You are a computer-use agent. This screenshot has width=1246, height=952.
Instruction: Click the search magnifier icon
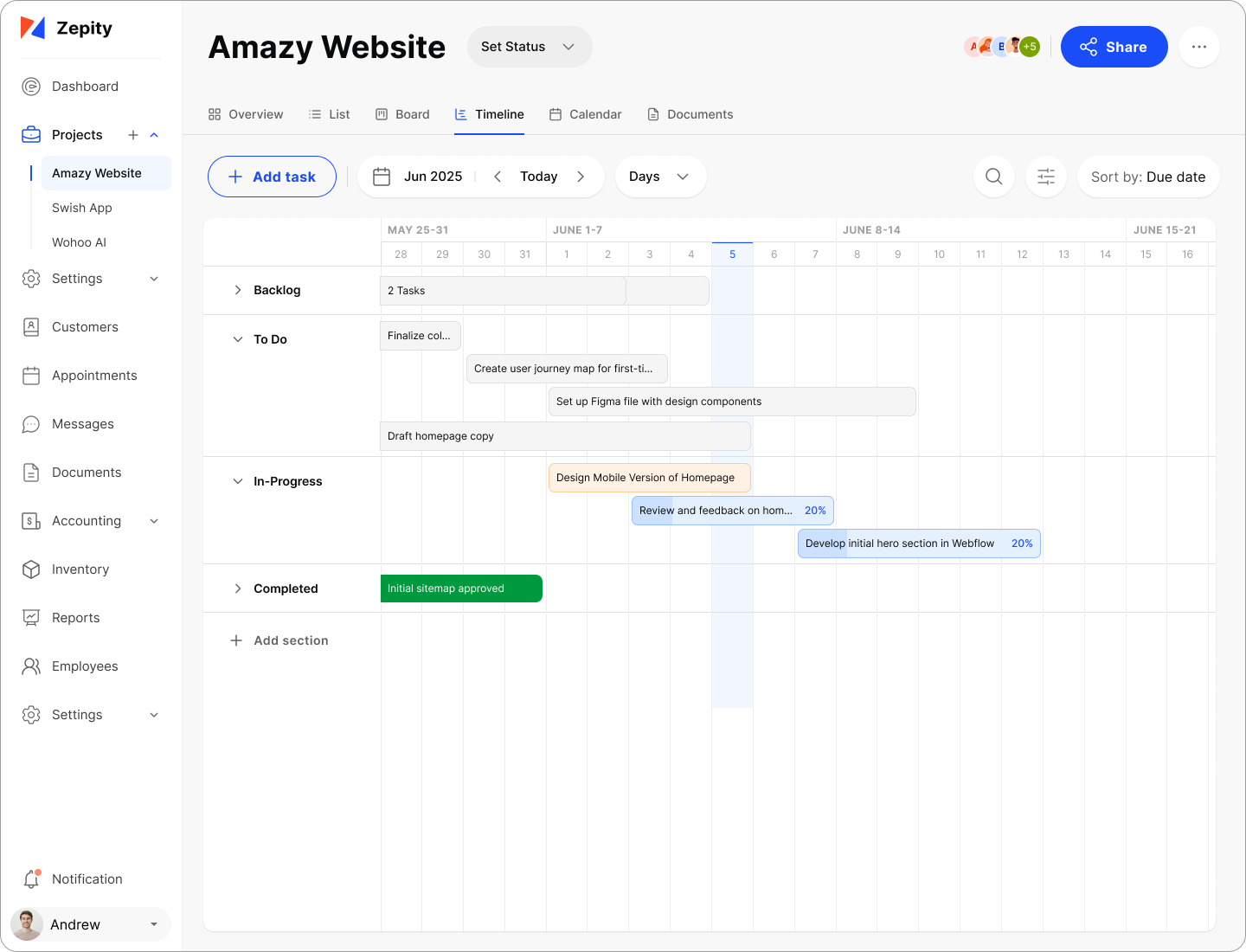[x=993, y=177]
